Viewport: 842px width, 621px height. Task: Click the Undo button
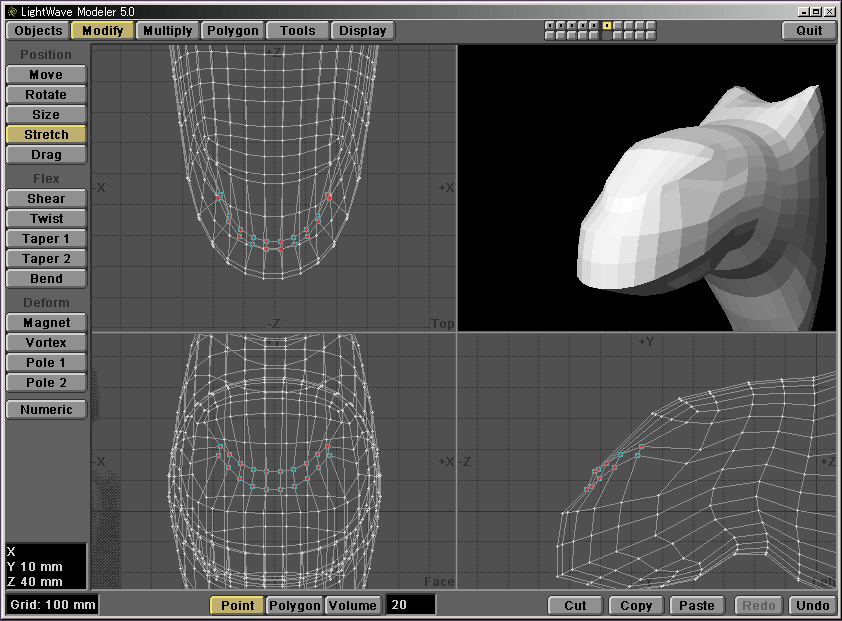coord(813,605)
